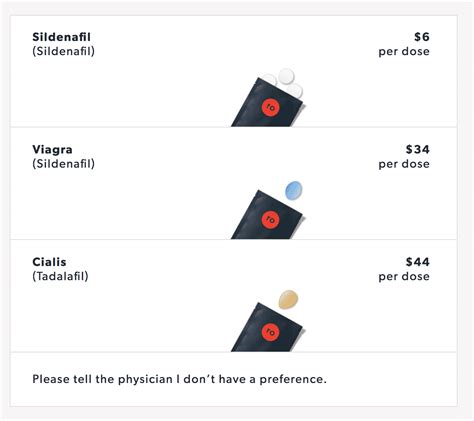Click the red ro logo on Sildenafil packet
The width and height of the screenshot is (474, 421).
[271, 107]
